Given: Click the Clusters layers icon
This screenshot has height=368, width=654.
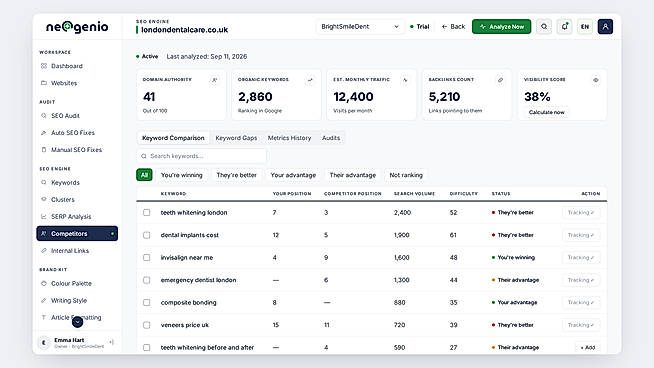Looking at the screenshot, I should (44, 199).
